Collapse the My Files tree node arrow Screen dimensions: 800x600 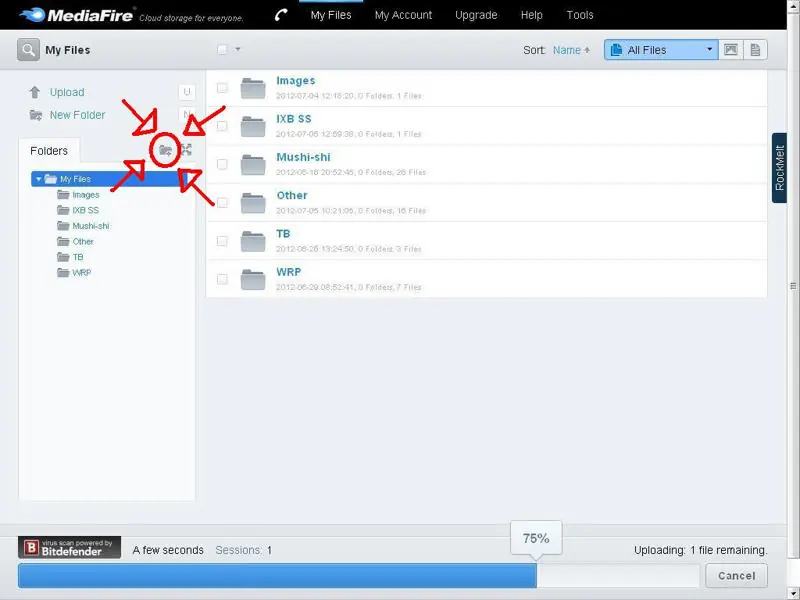(x=38, y=179)
